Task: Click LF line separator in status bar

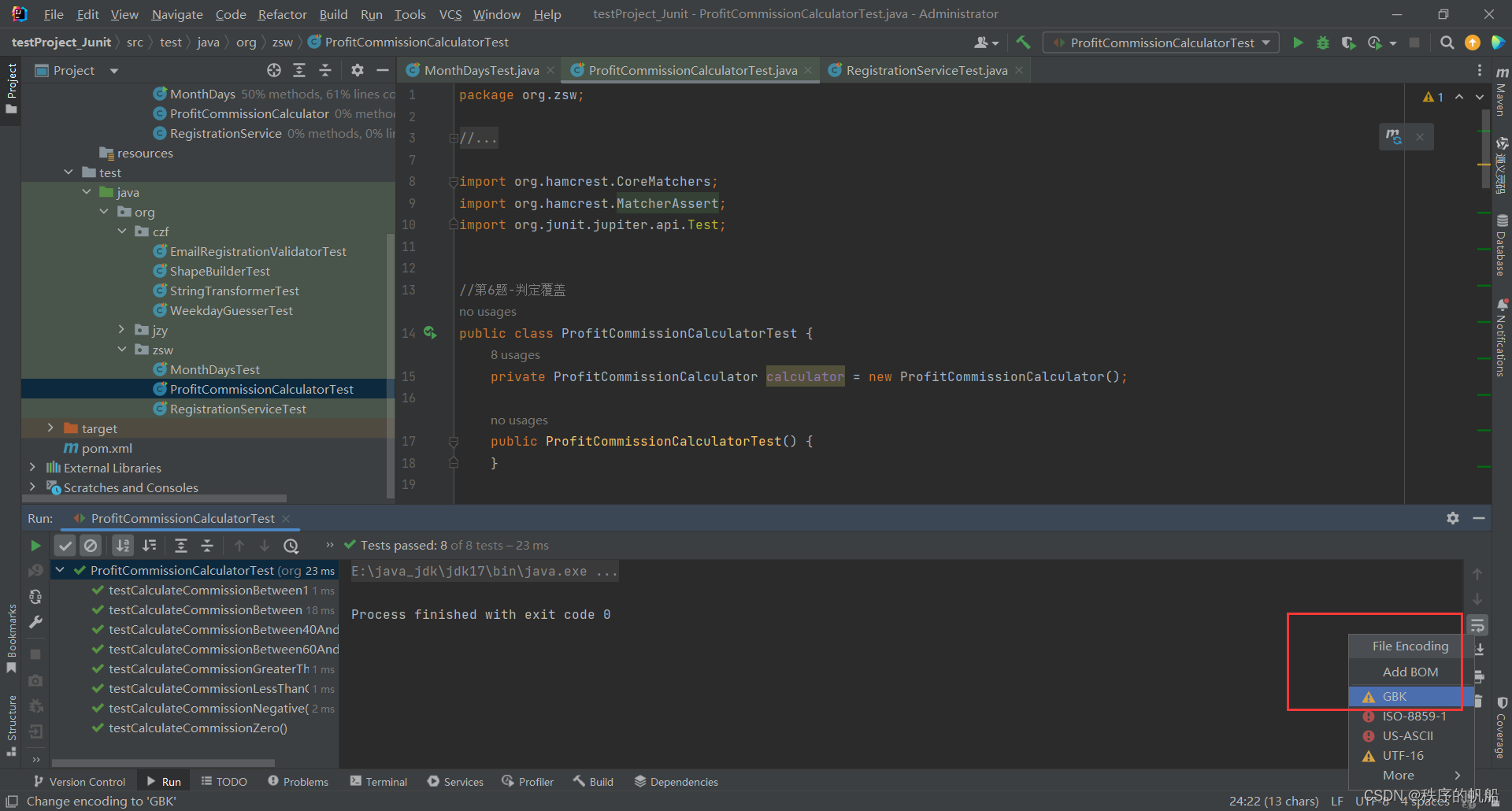Action: (1337, 801)
